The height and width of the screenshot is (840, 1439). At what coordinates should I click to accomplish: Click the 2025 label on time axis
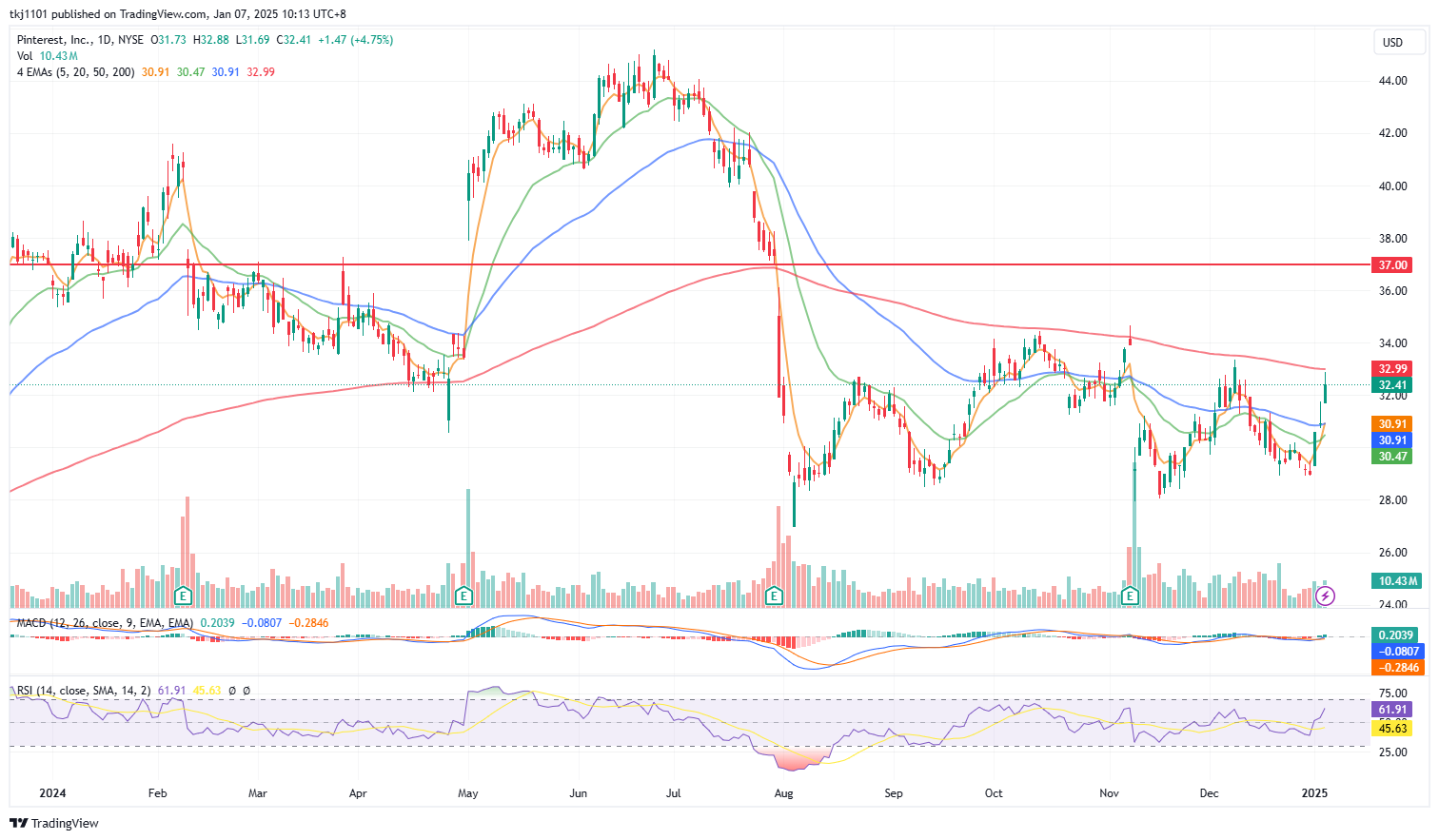[1314, 792]
